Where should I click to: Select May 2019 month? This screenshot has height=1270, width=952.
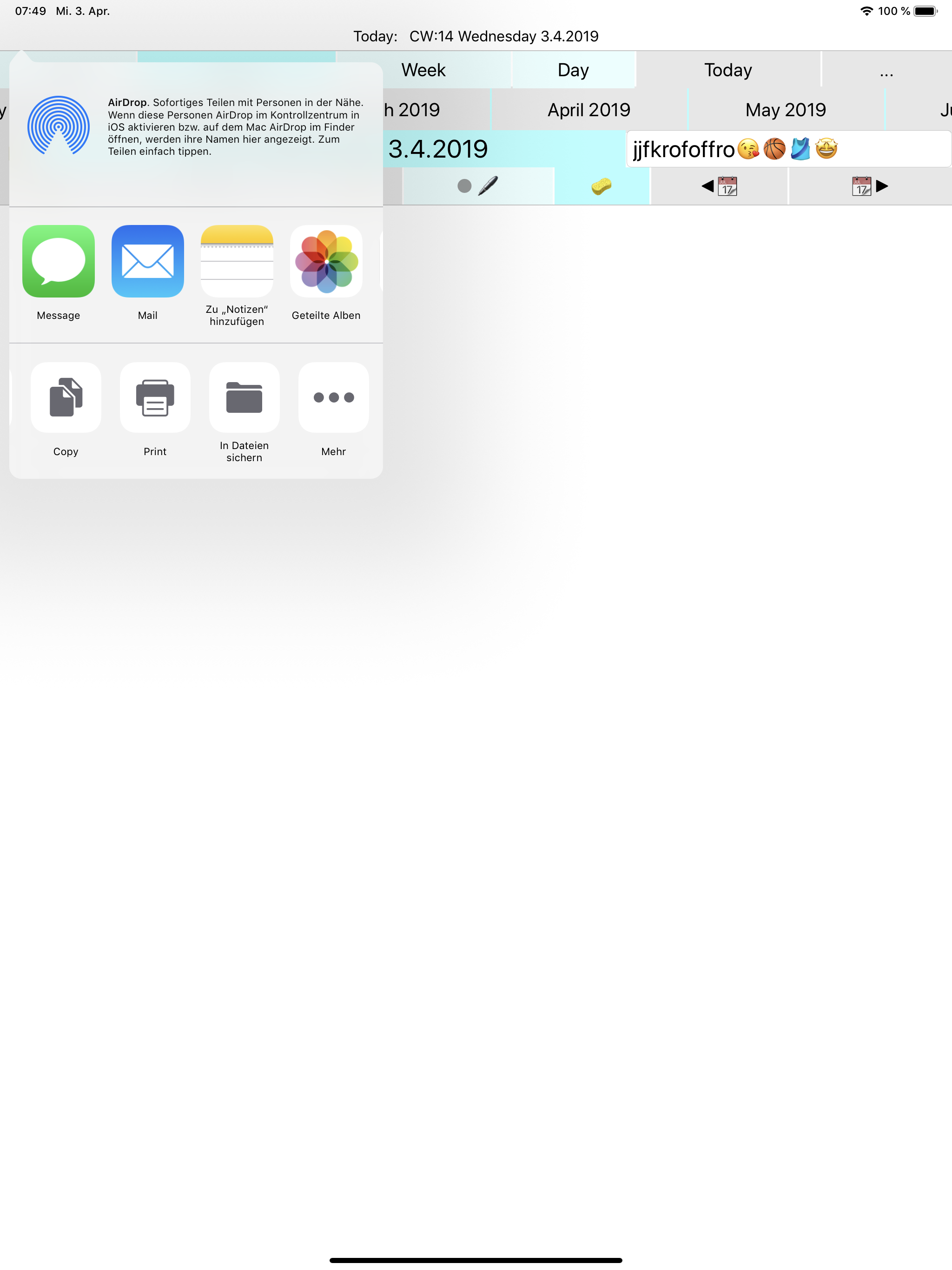coord(786,110)
